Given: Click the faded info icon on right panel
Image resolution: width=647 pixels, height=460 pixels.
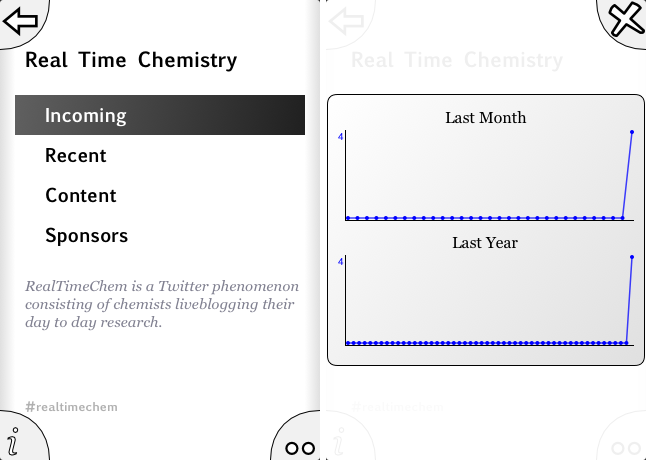Looking at the screenshot, I should pyautogui.click(x=339, y=441).
